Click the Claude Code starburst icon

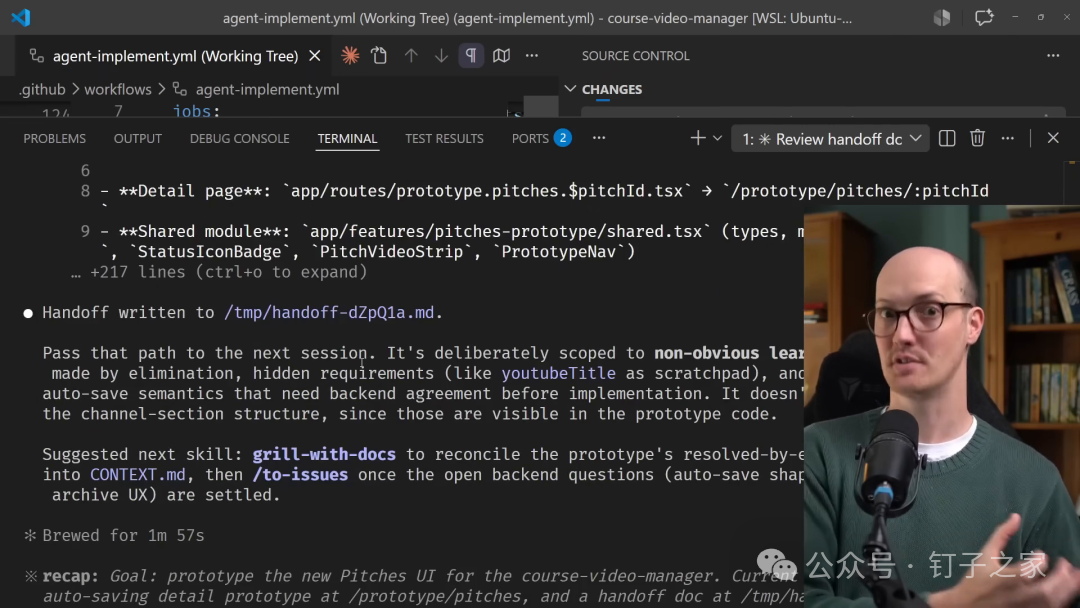[350, 56]
